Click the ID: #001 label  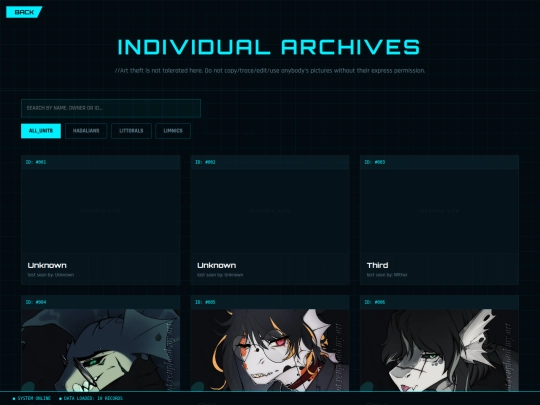tap(36, 162)
